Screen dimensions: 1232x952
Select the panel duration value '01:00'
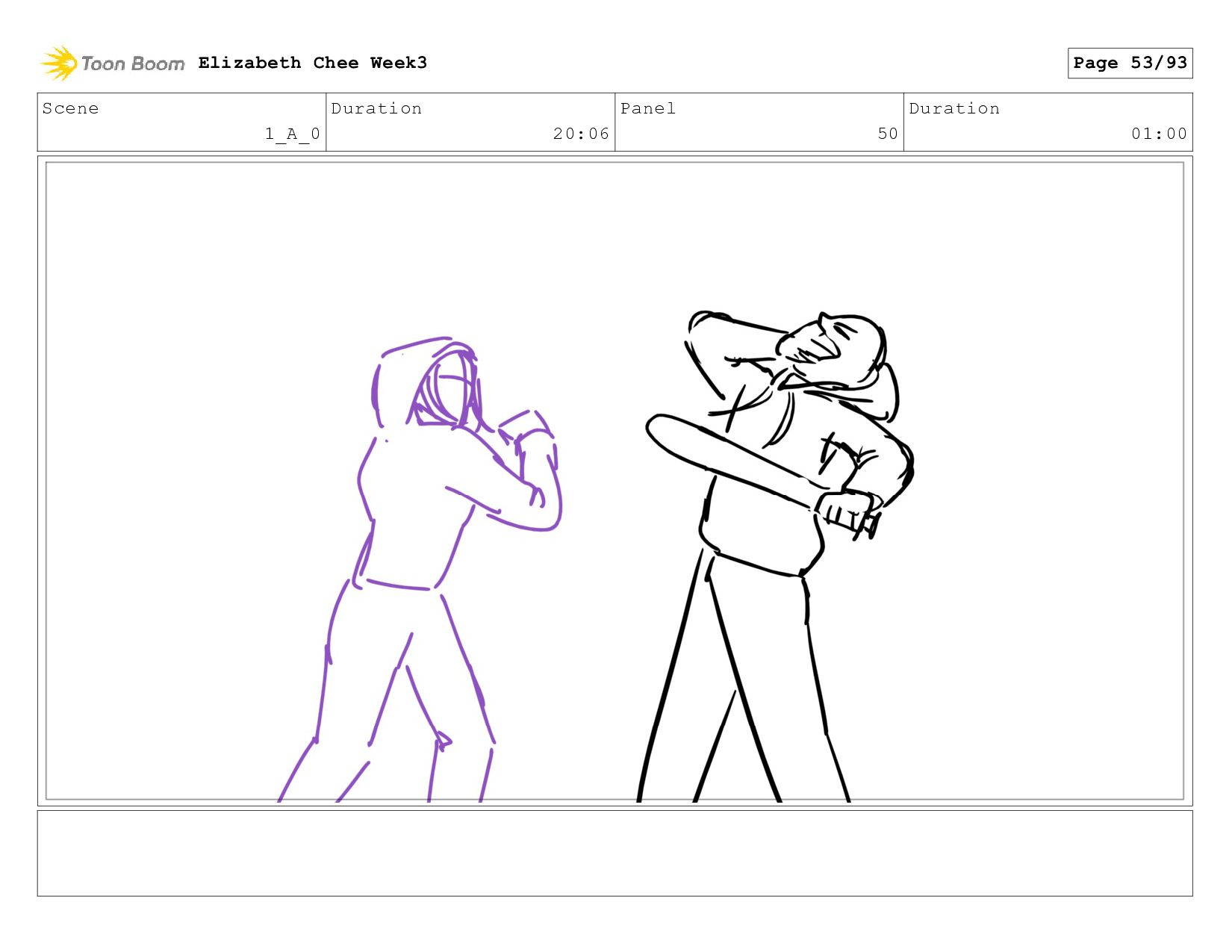coord(1159,134)
